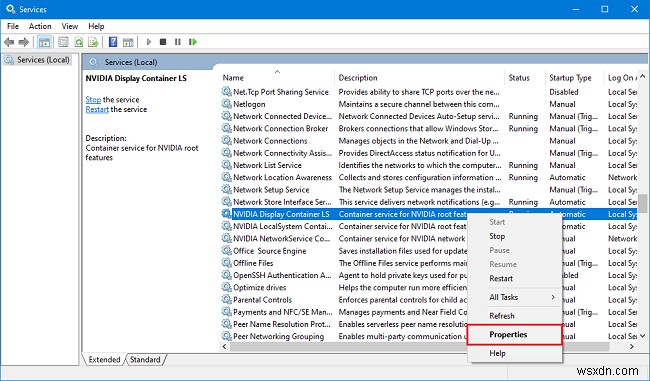Image resolution: width=650 pixels, height=381 pixels.
Task: Sort by the Startup Type column header
Action: point(570,78)
